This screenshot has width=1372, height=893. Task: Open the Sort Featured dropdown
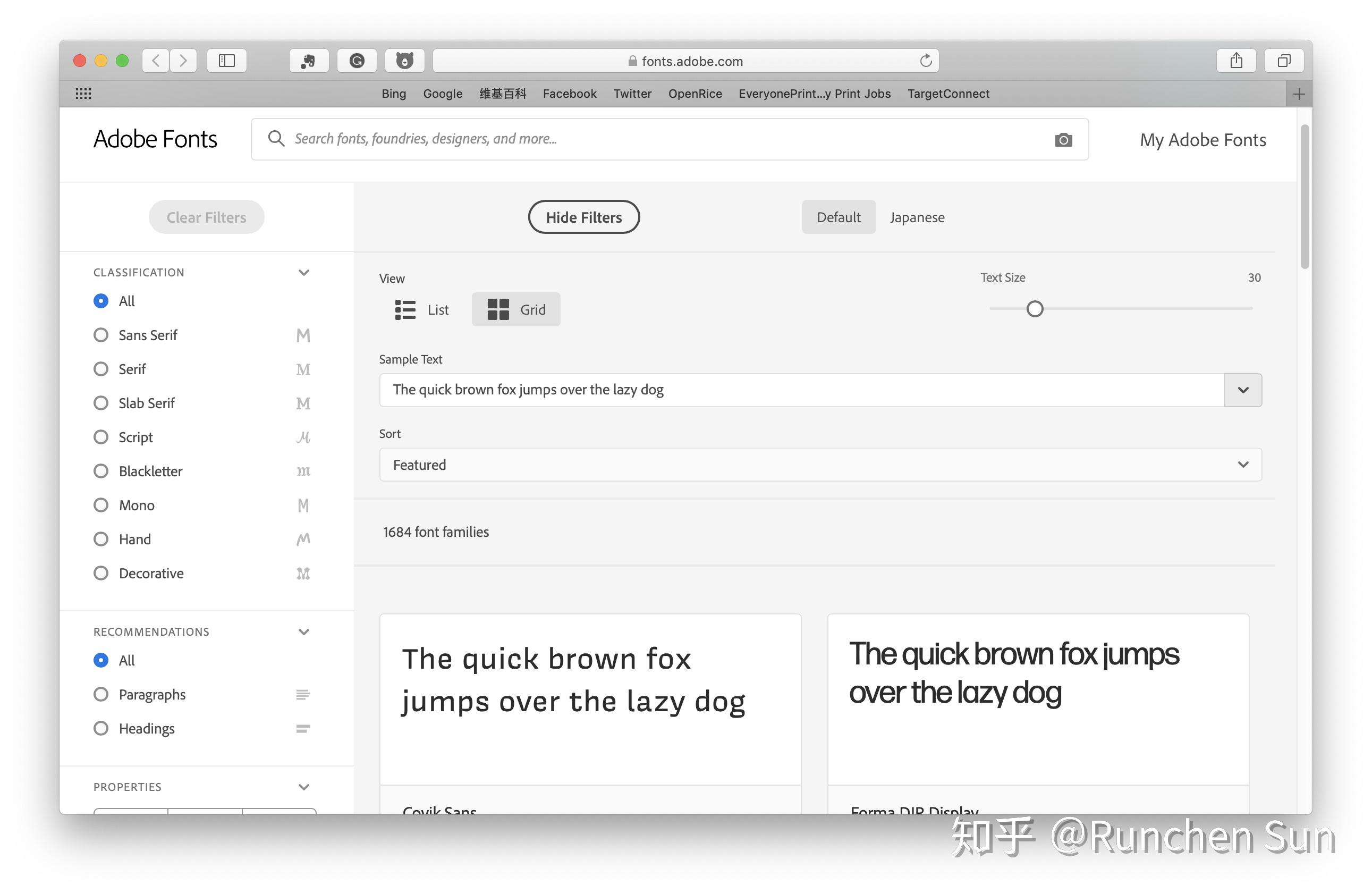click(x=820, y=465)
